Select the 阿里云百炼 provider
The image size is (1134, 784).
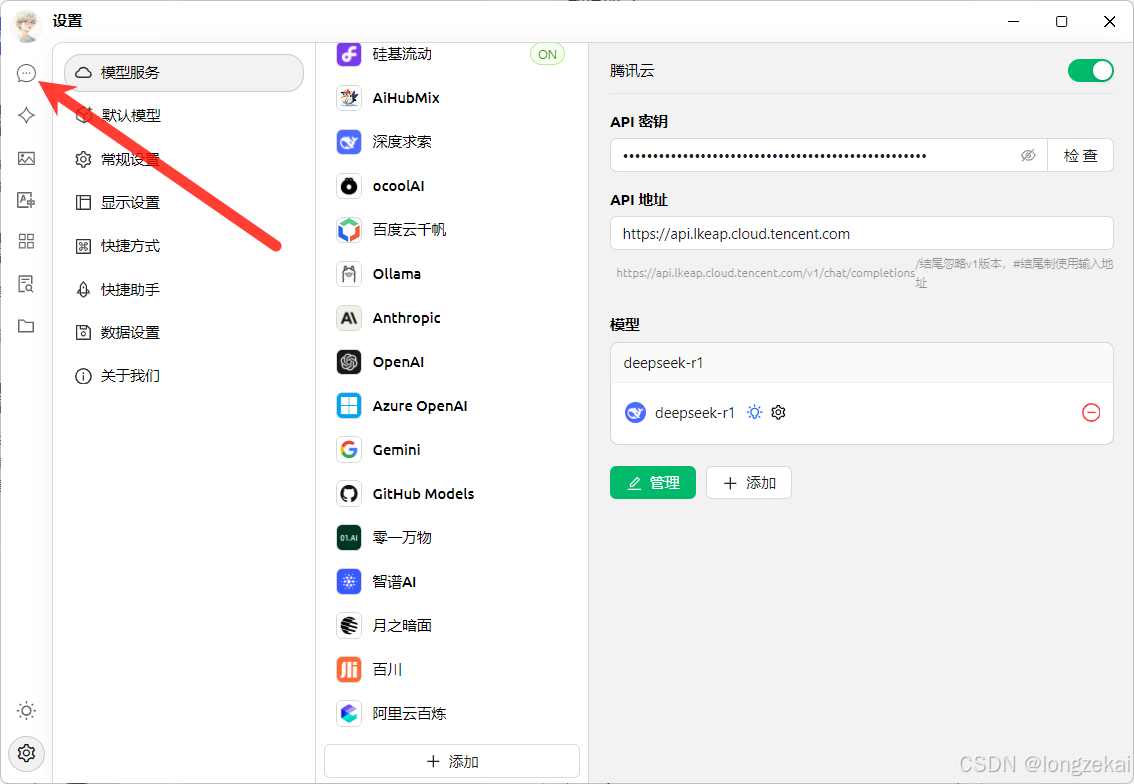(x=451, y=714)
